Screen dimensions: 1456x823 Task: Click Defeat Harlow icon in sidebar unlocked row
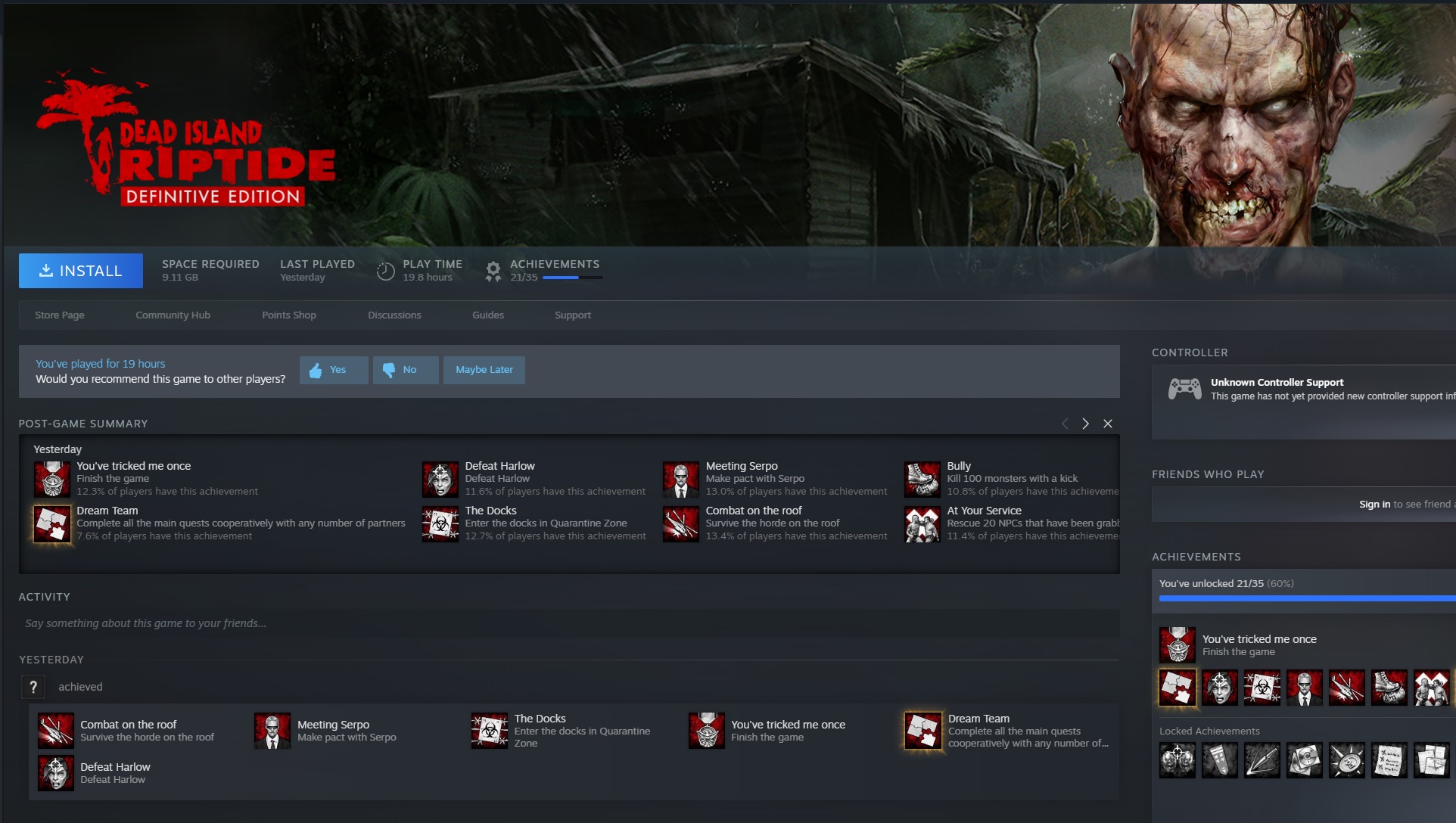[x=1220, y=688]
